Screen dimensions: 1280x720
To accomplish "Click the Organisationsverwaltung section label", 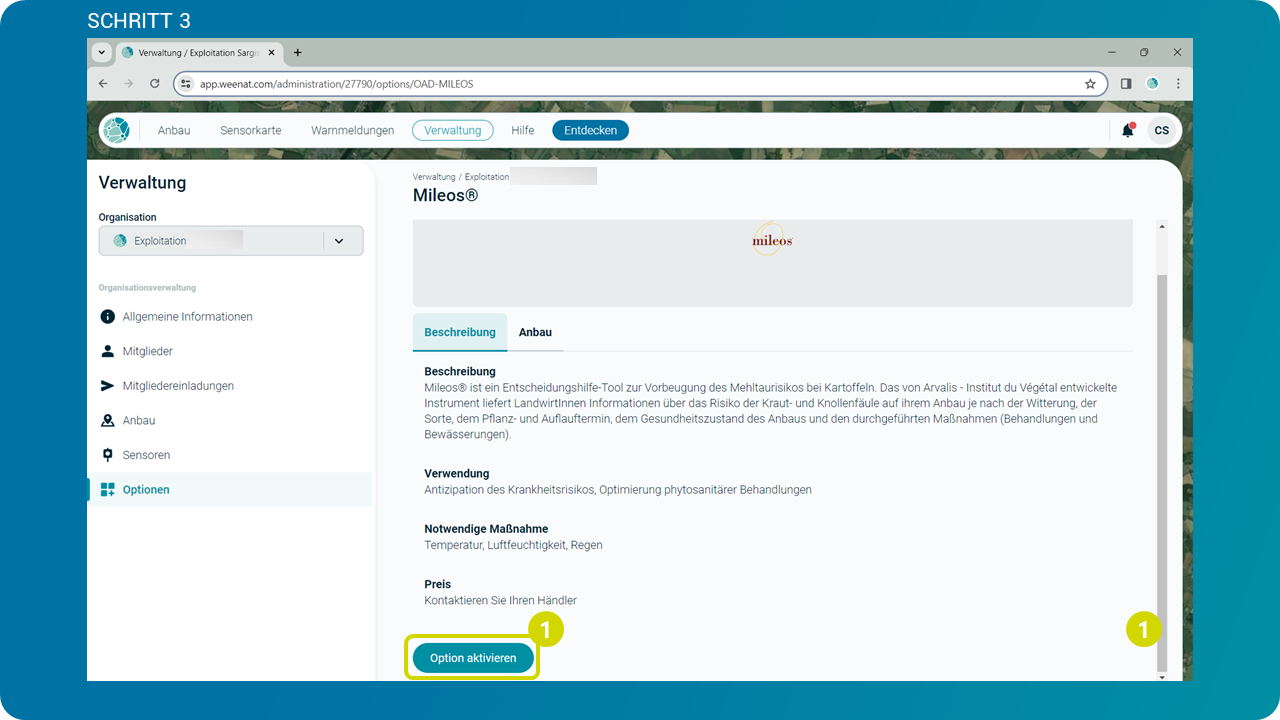I will [x=147, y=288].
